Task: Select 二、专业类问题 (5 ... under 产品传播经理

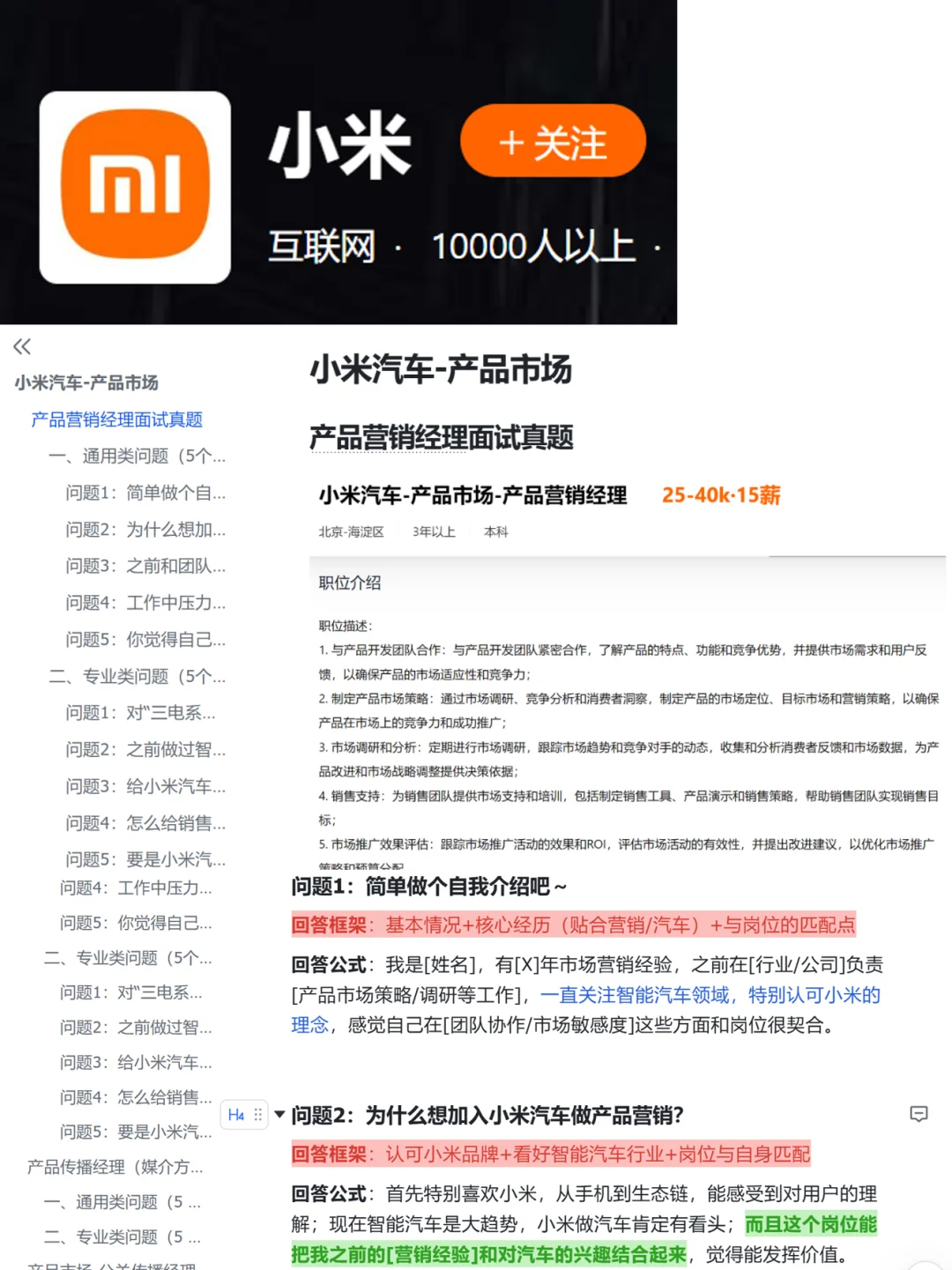Action: pyautogui.click(x=123, y=1237)
